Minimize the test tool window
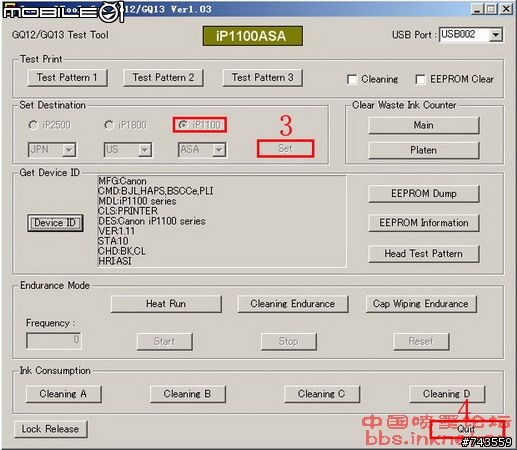This screenshot has height=450, width=517. 477,9
